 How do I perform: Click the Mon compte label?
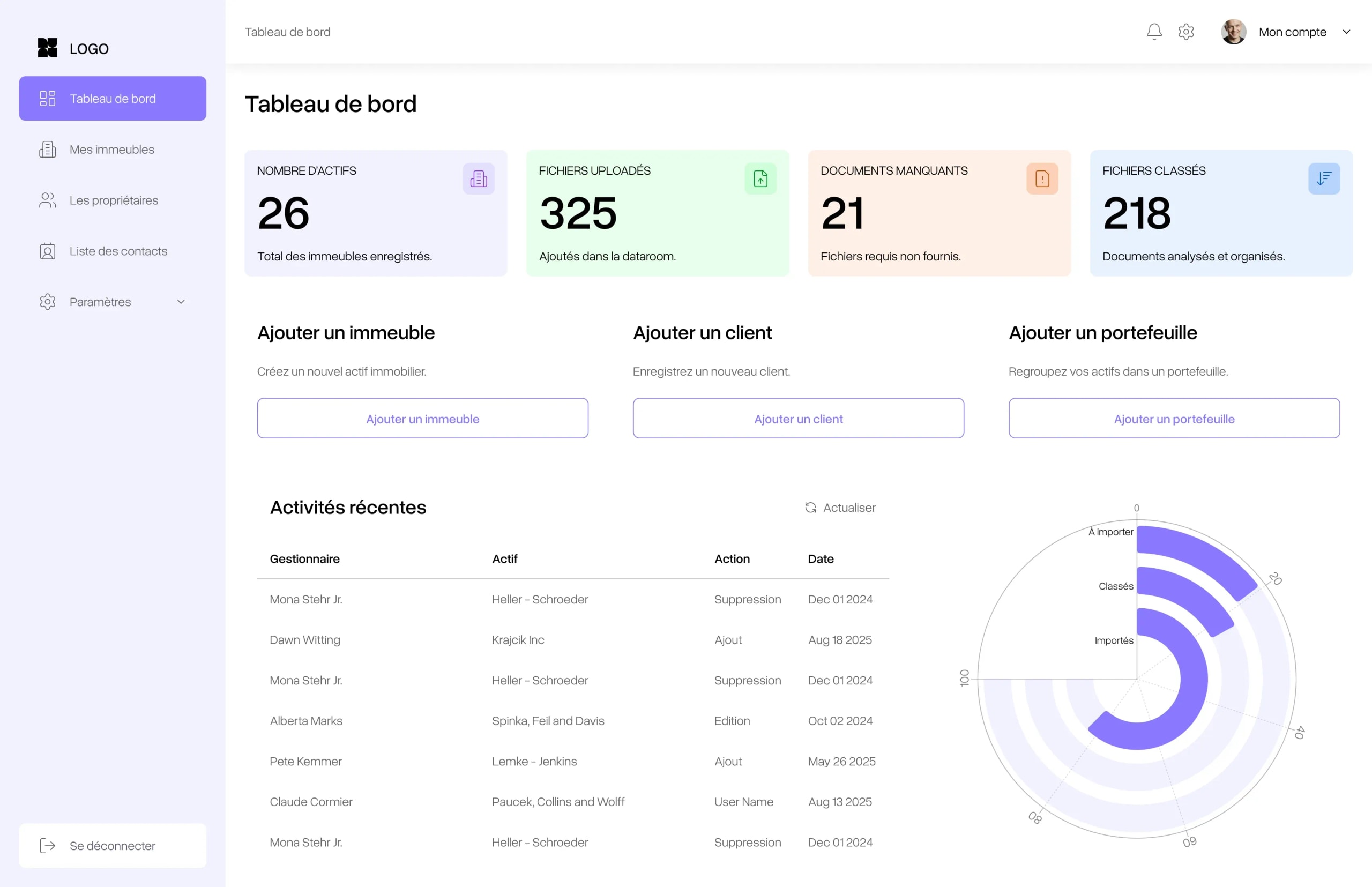pyautogui.click(x=1292, y=32)
